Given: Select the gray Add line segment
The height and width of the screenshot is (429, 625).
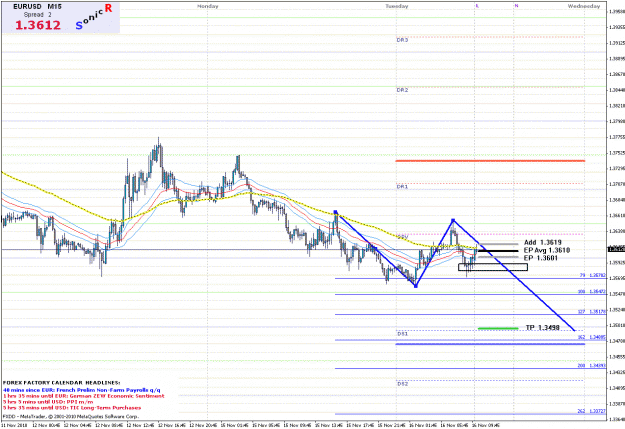Looking at the screenshot, I should coord(498,244).
